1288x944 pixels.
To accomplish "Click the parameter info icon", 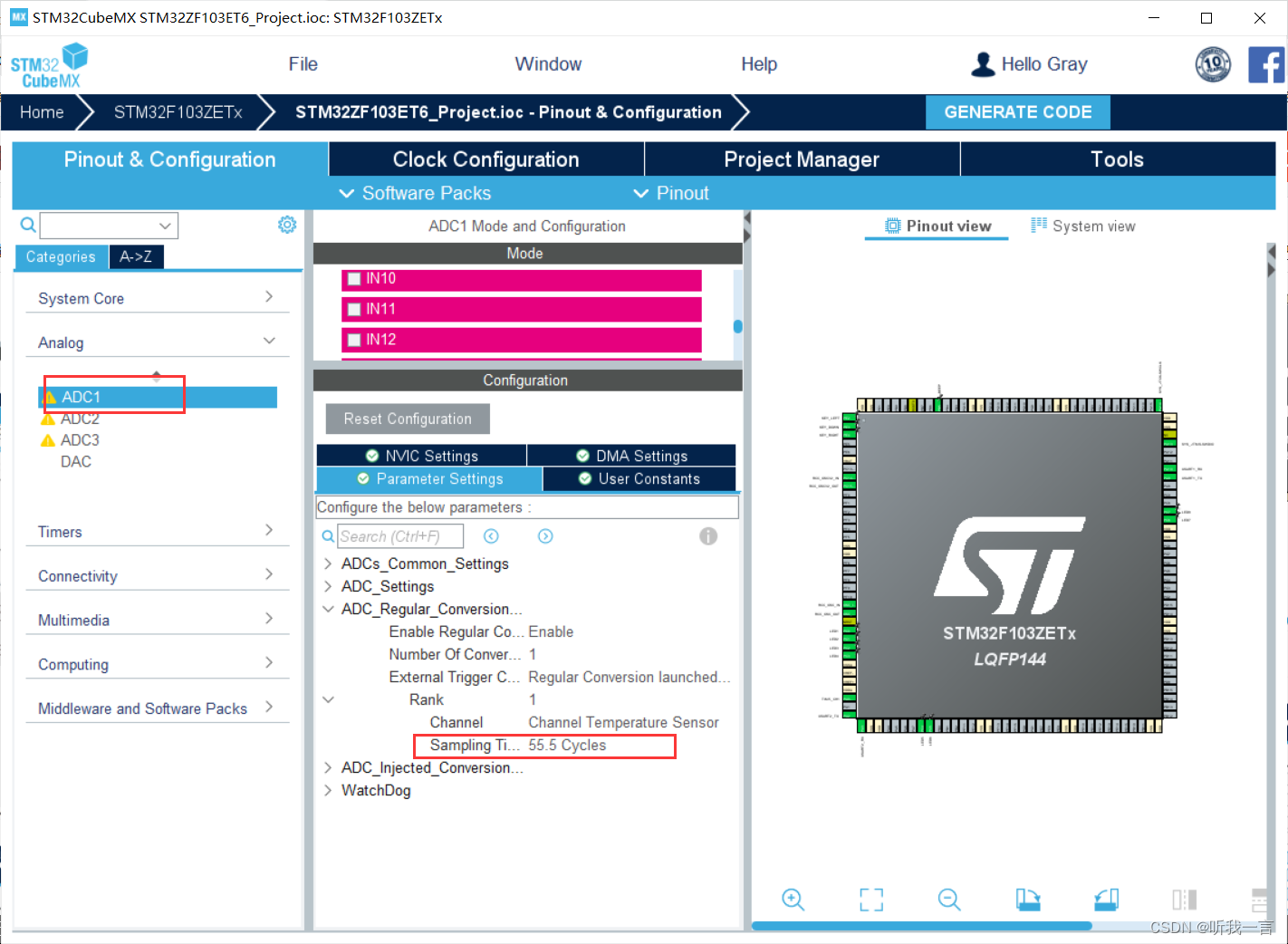I will [x=708, y=536].
